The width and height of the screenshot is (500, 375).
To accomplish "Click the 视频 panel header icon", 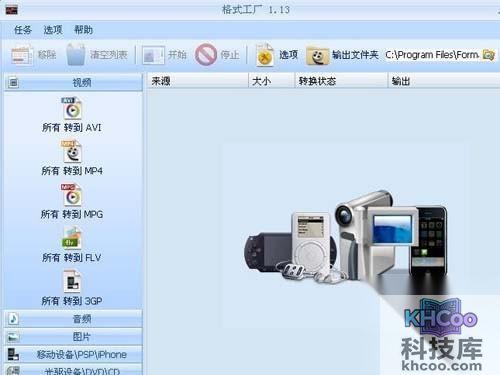I will [13, 82].
